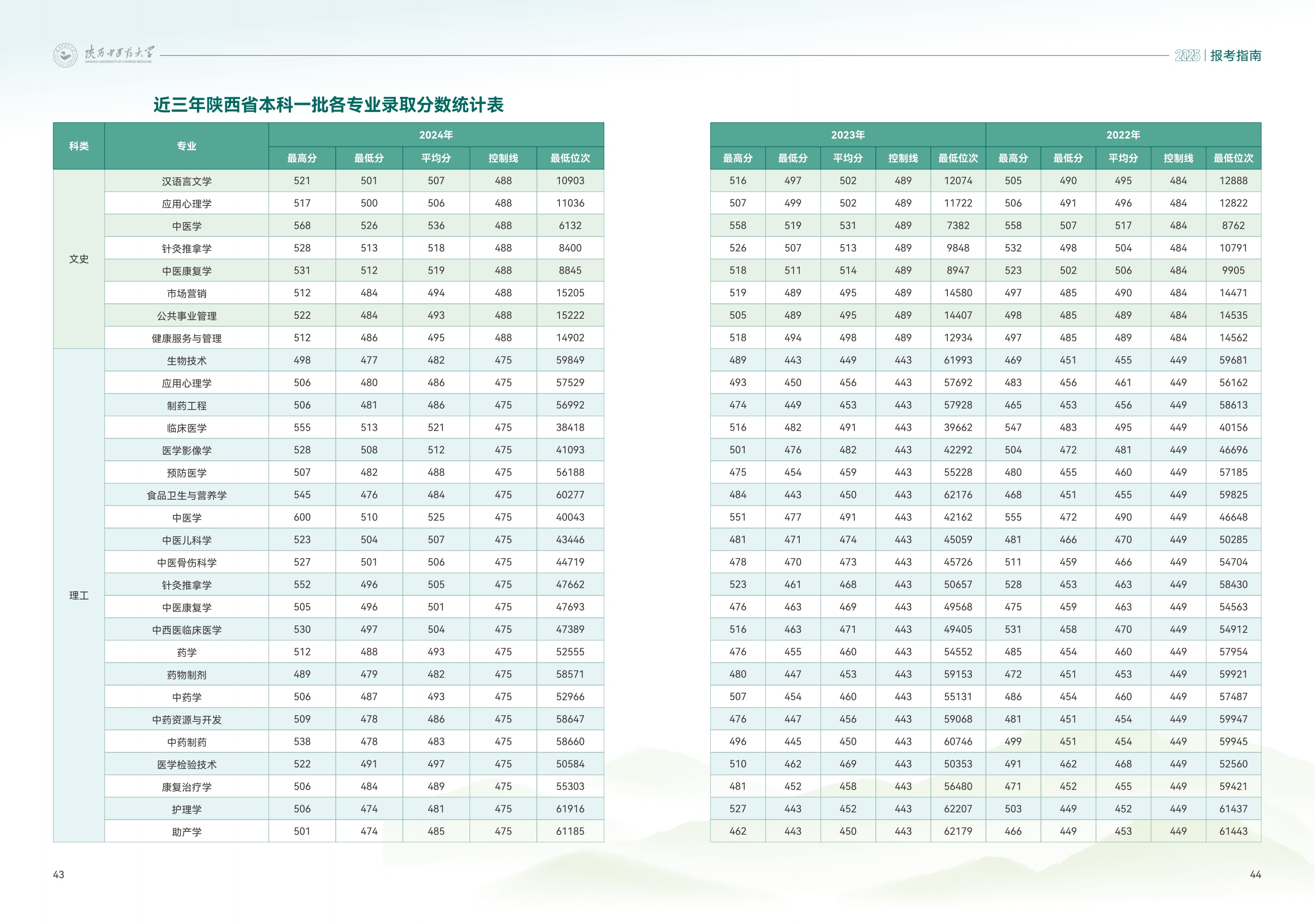
Task: Click page number 43
Action: 58,874
